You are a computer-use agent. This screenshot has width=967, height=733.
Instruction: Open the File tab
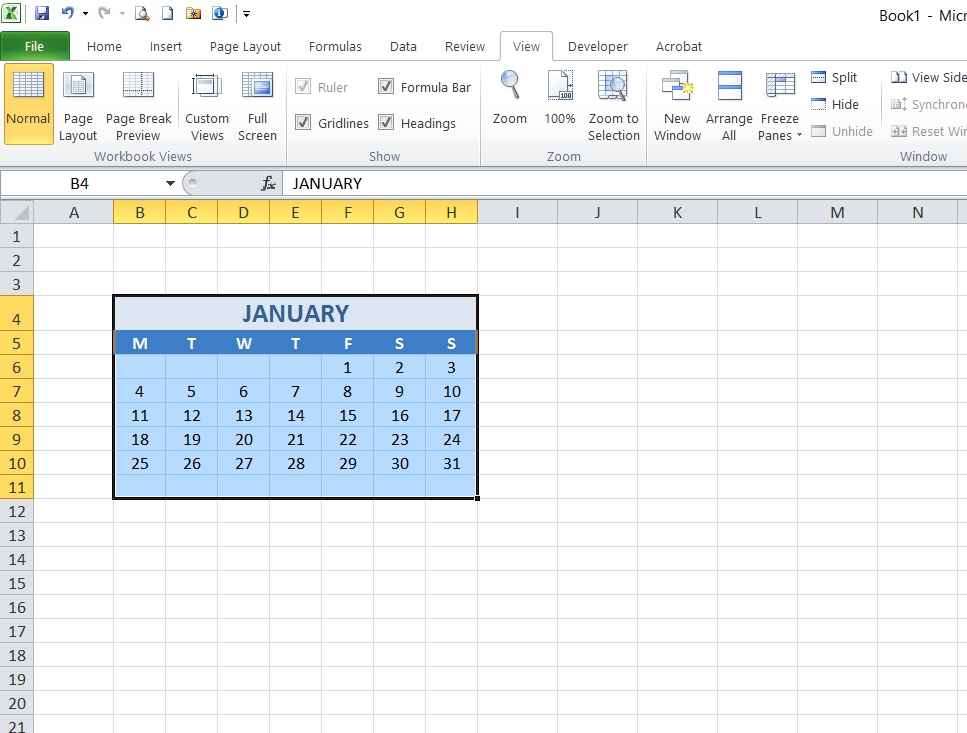35,46
